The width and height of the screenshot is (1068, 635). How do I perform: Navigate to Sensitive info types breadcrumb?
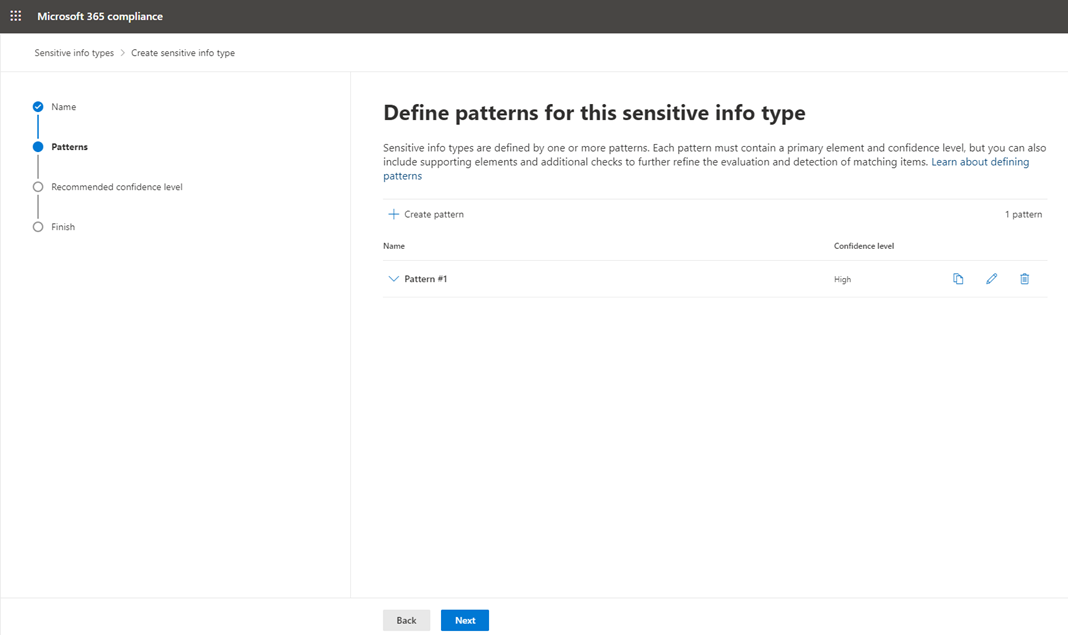[x=74, y=53]
